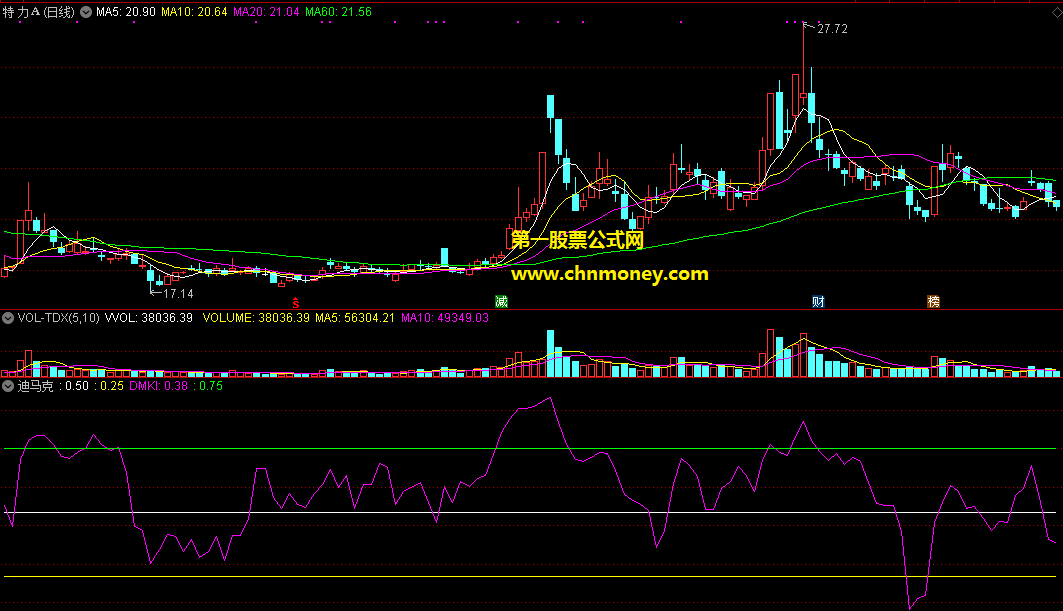Select the MA60: 21.56 label

338,12
